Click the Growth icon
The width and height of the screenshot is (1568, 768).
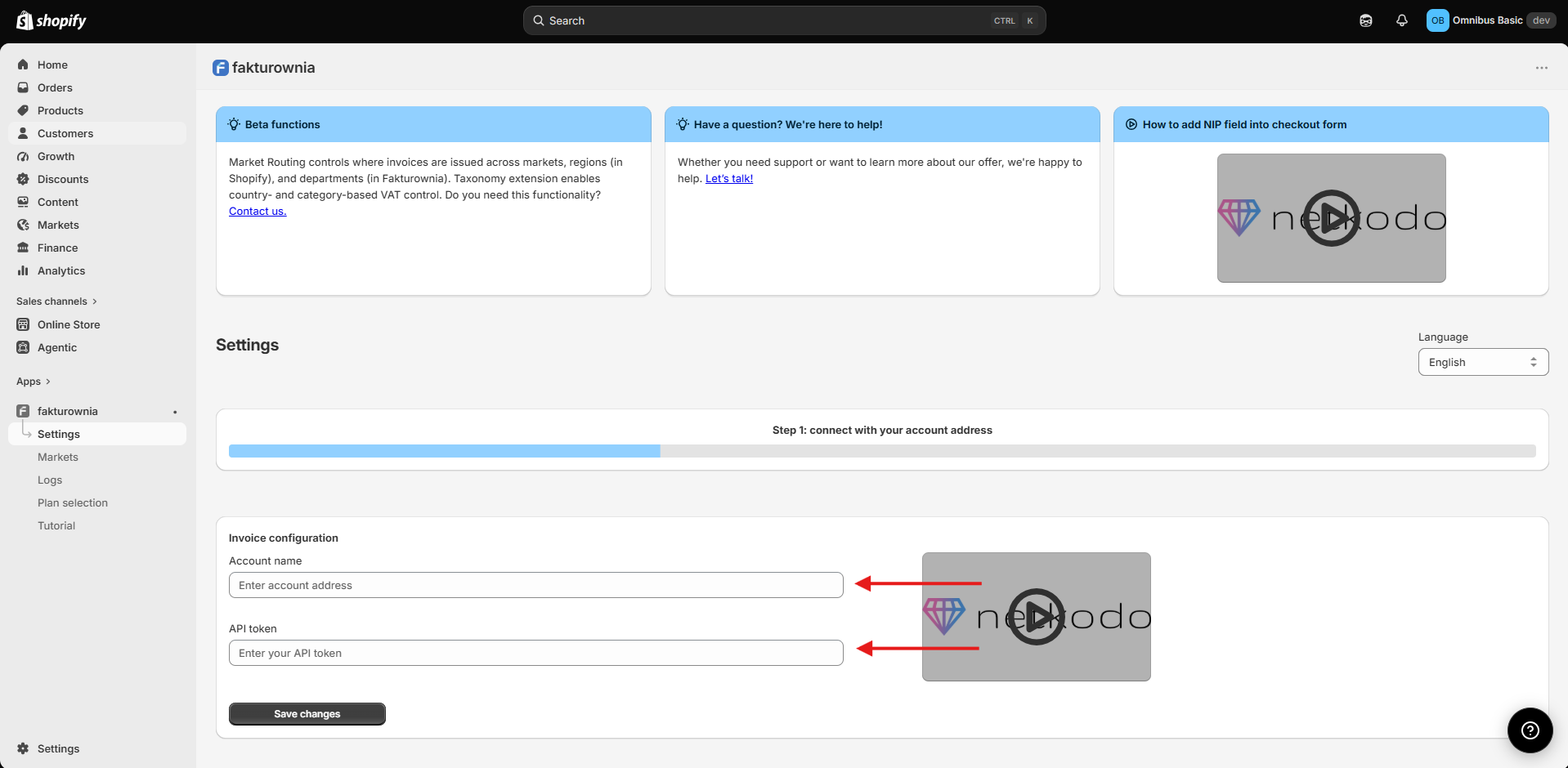[23, 156]
